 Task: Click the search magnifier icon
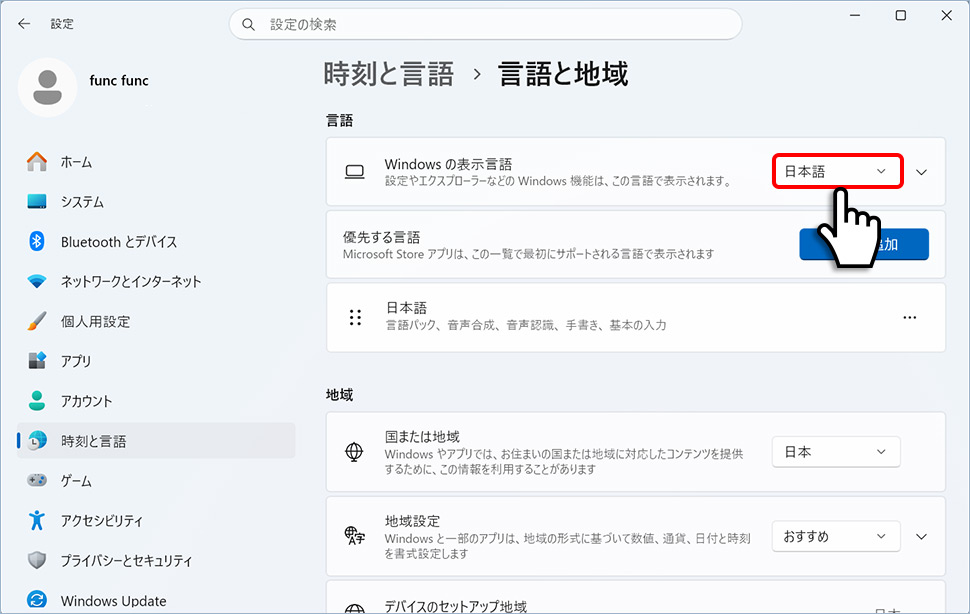click(x=248, y=25)
